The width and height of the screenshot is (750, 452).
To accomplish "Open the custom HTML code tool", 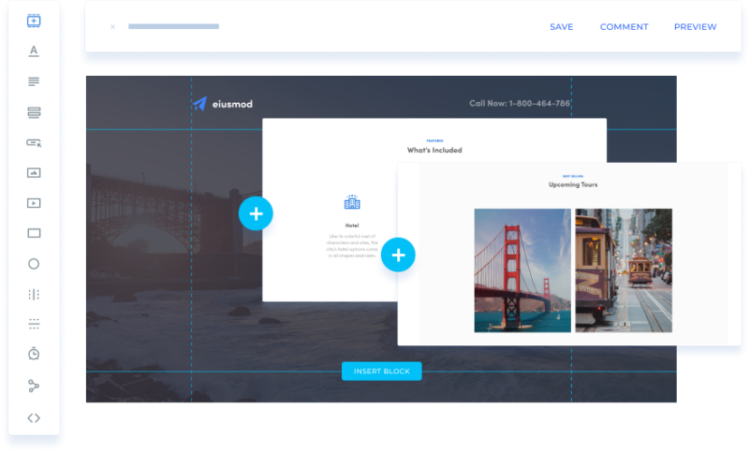I will click(x=33, y=418).
